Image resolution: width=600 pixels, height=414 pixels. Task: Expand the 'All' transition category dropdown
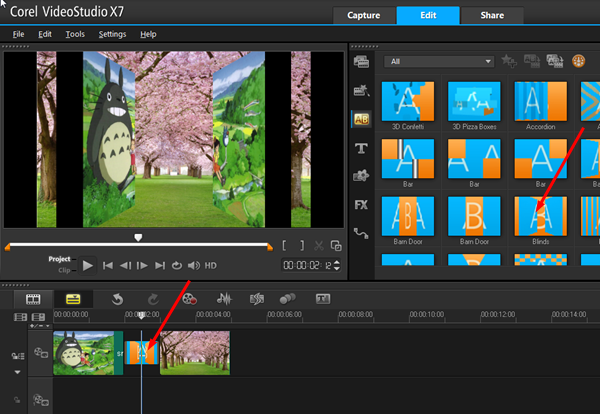[487, 62]
